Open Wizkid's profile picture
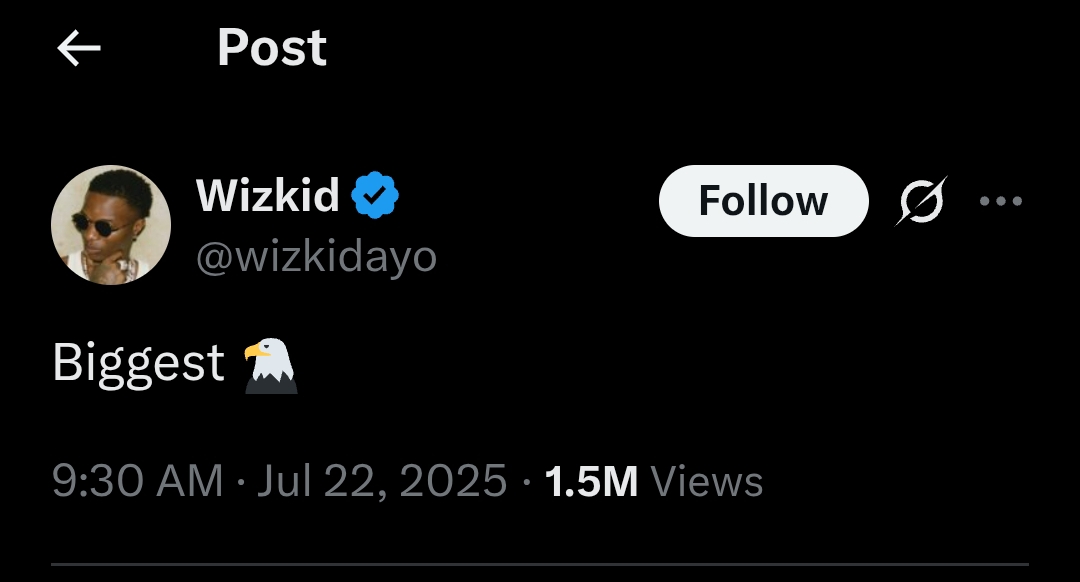This screenshot has width=1080, height=582. 111,225
